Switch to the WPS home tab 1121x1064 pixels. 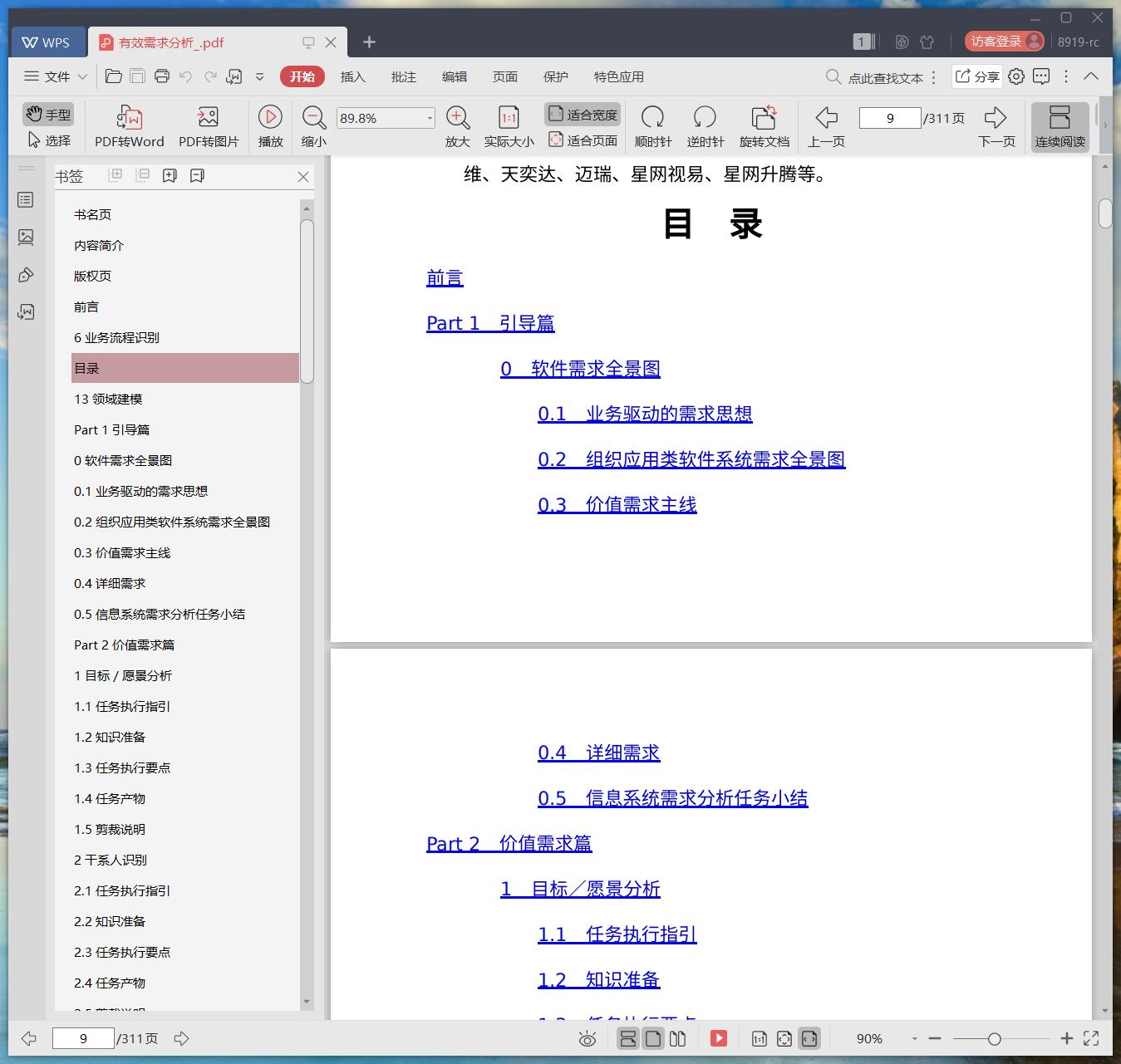point(47,42)
